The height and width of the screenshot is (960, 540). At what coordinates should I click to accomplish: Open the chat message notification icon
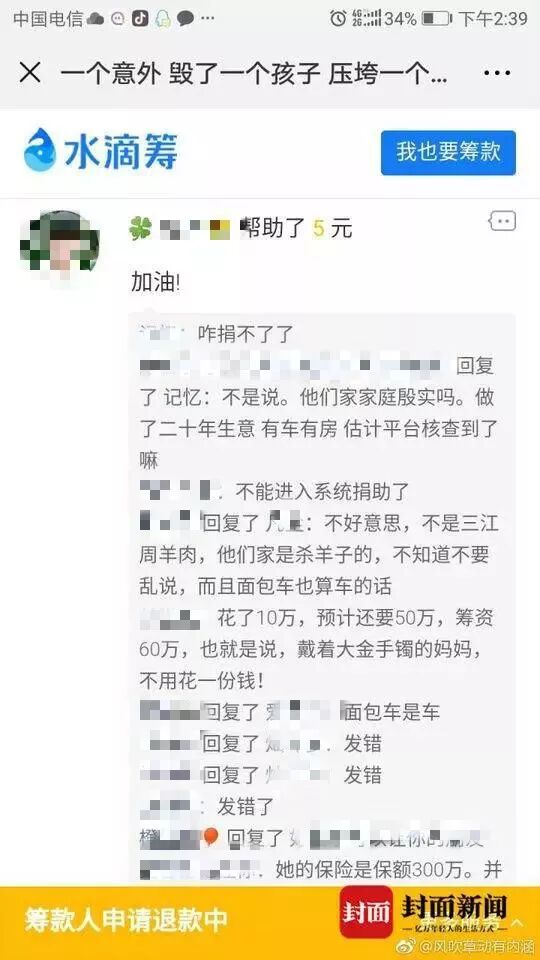click(x=186, y=19)
